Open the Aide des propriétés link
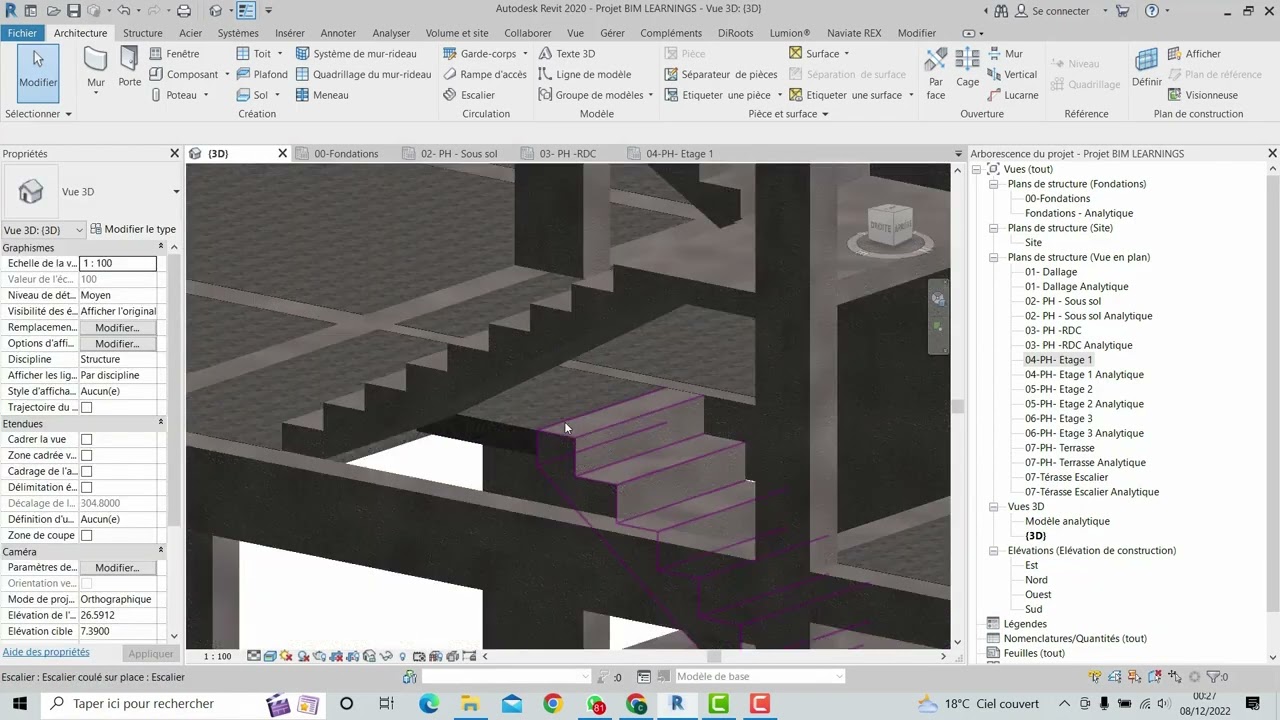 [x=46, y=652]
